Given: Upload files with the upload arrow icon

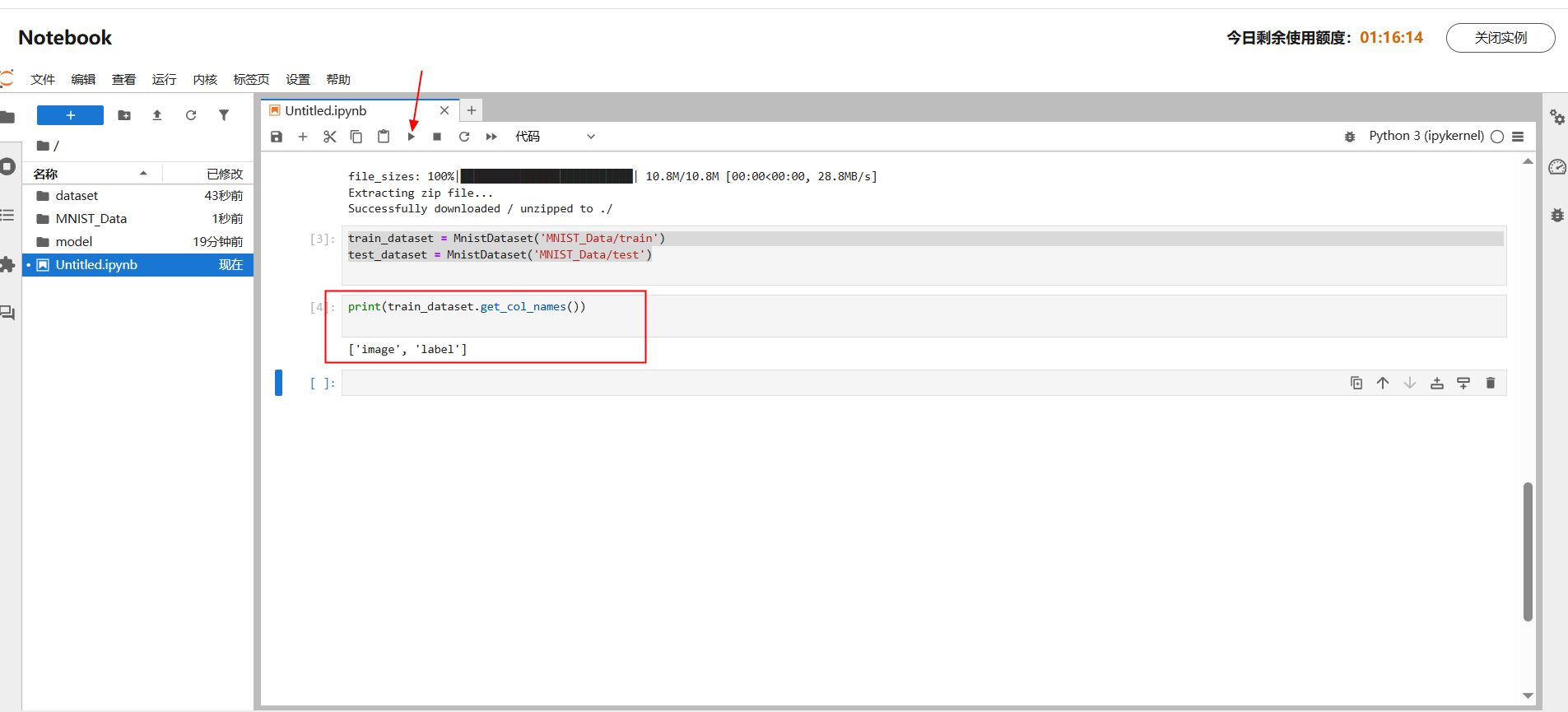Looking at the screenshot, I should tap(157, 115).
